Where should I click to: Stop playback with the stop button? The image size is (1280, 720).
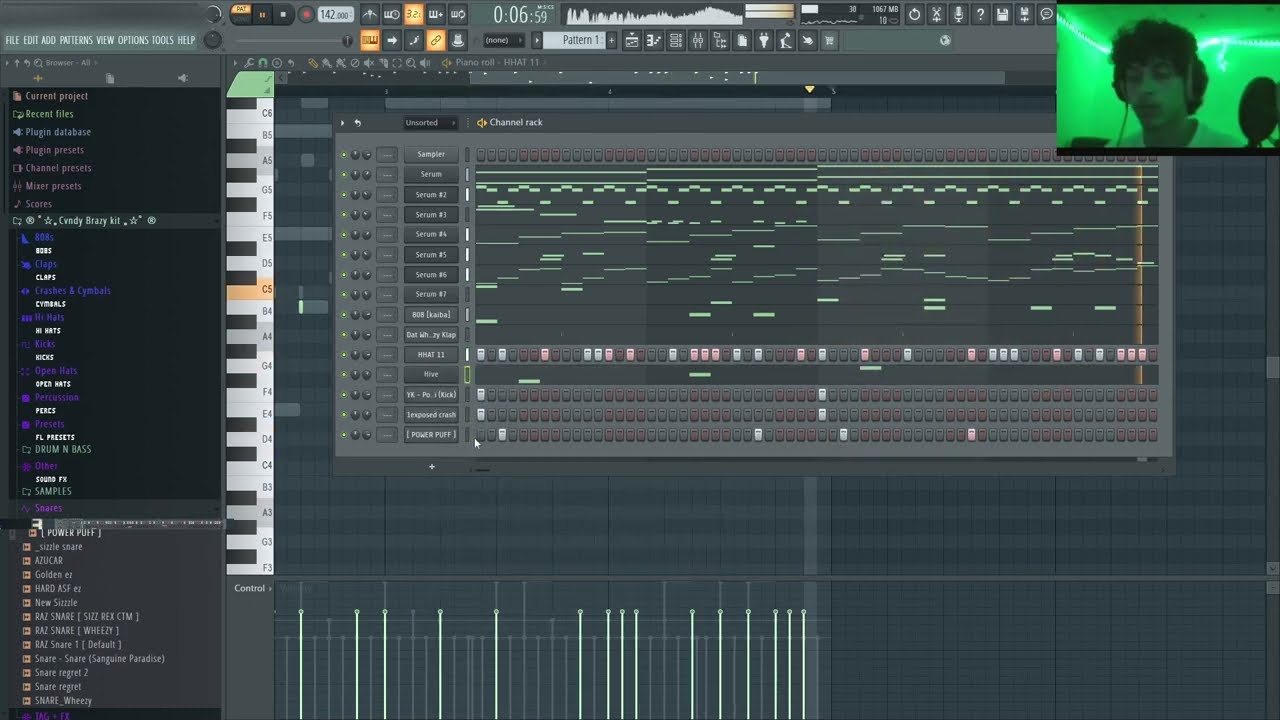point(283,14)
